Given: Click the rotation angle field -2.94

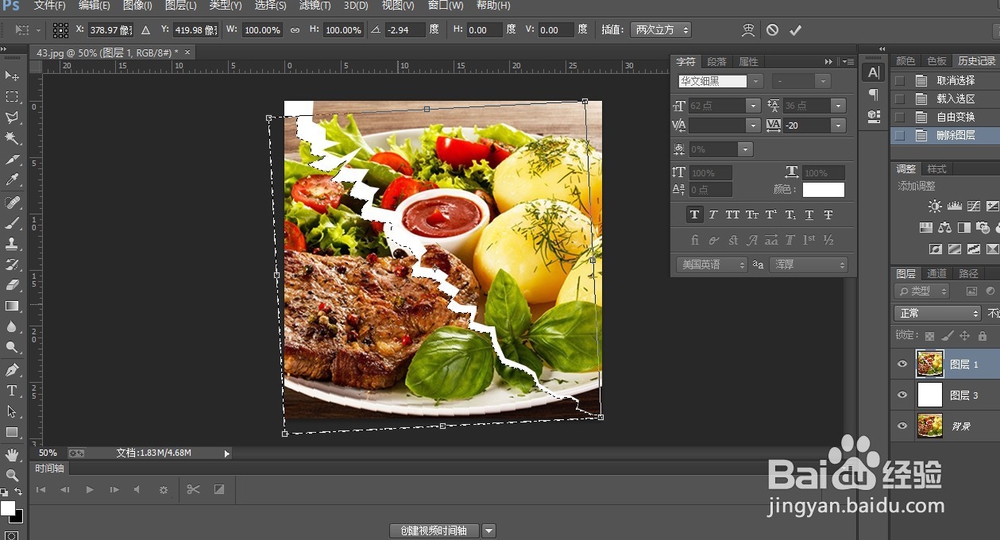Looking at the screenshot, I should pos(404,30).
